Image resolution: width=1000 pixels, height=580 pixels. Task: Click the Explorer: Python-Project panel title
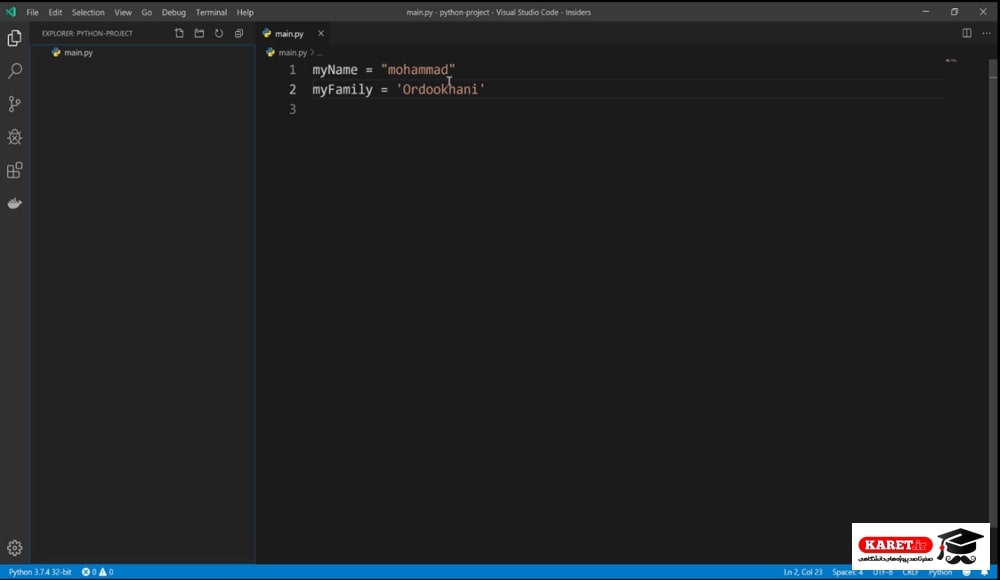point(87,33)
